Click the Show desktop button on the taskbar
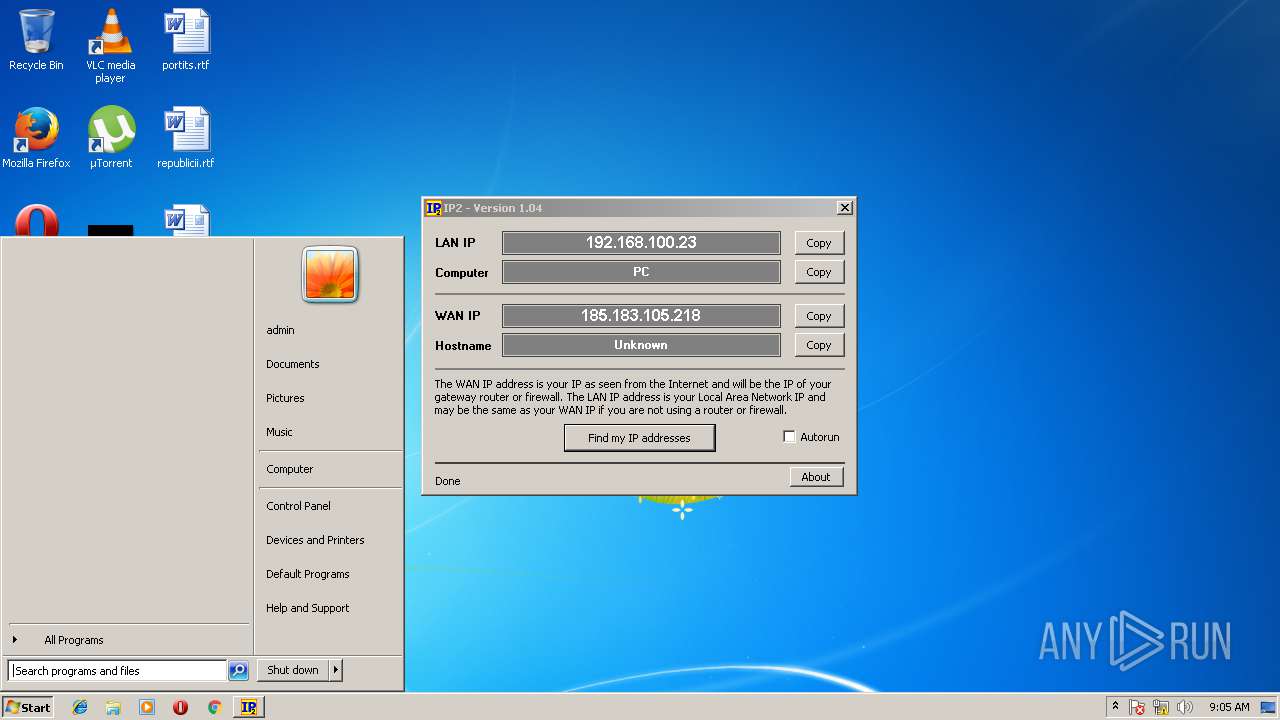This screenshot has width=1280, height=720. pyautogui.click(x=1268, y=707)
